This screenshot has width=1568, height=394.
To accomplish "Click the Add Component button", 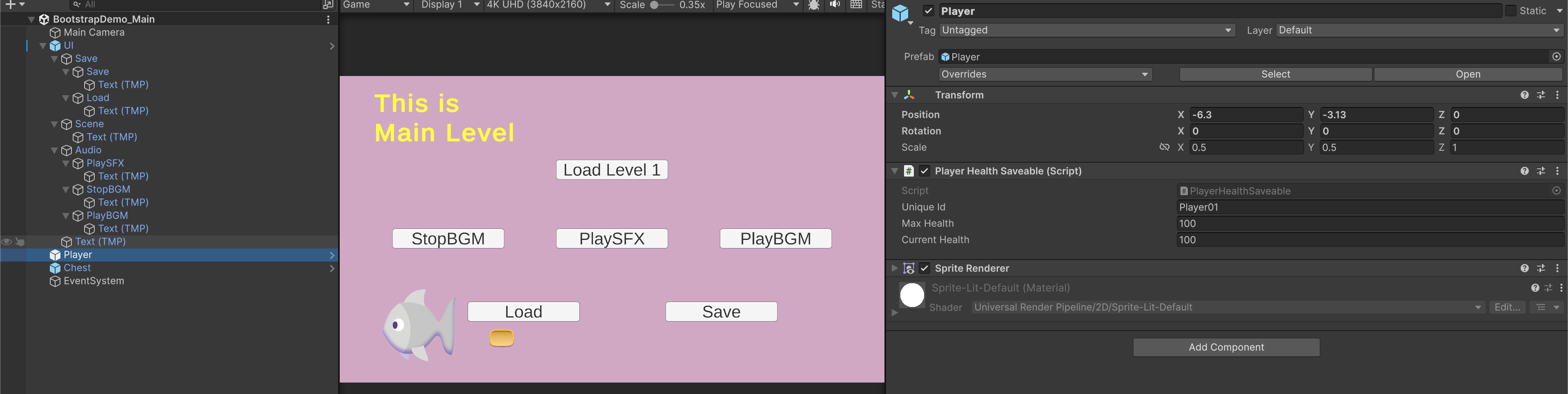I will pyautogui.click(x=1226, y=347).
